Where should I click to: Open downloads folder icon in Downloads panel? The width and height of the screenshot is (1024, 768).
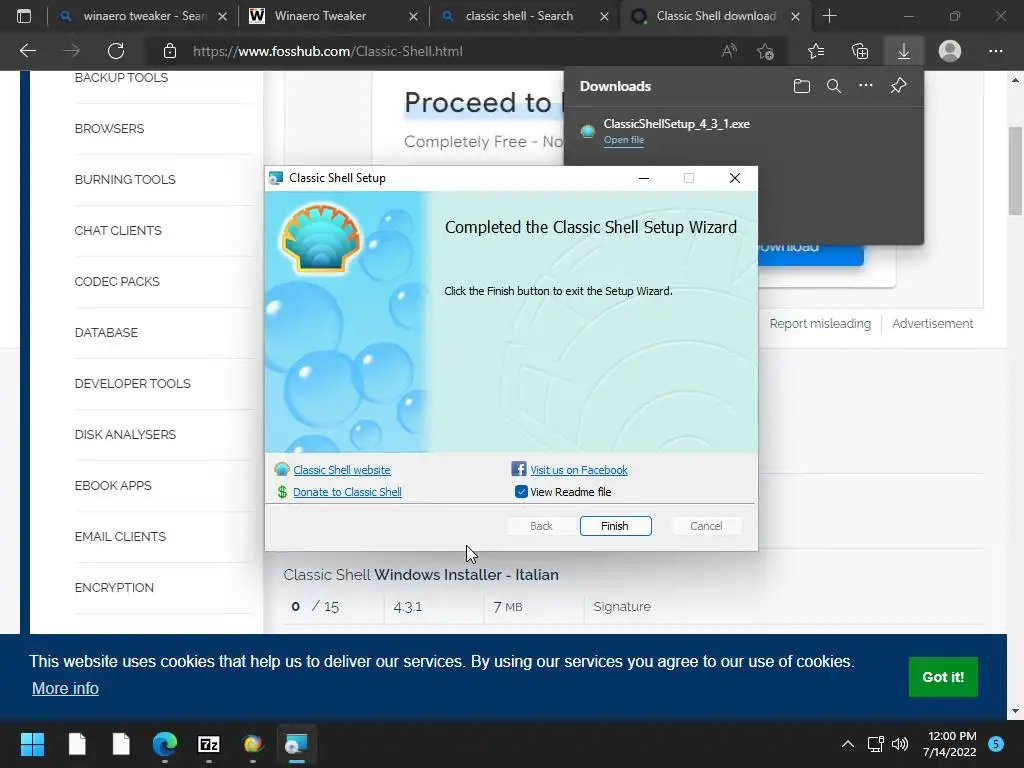pos(802,86)
